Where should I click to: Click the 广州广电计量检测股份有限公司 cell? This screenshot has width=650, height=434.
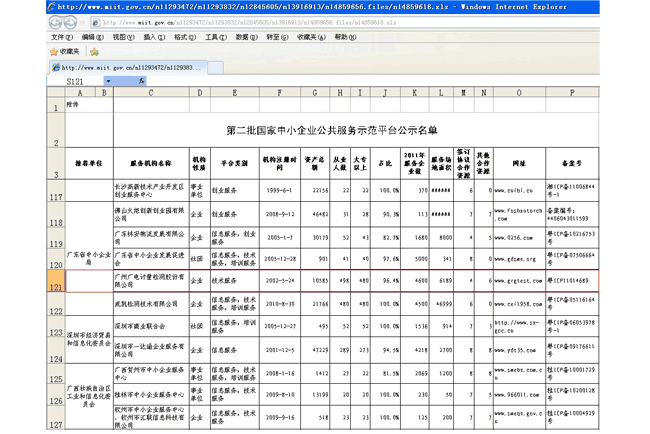pyautogui.click(x=151, y=281)
